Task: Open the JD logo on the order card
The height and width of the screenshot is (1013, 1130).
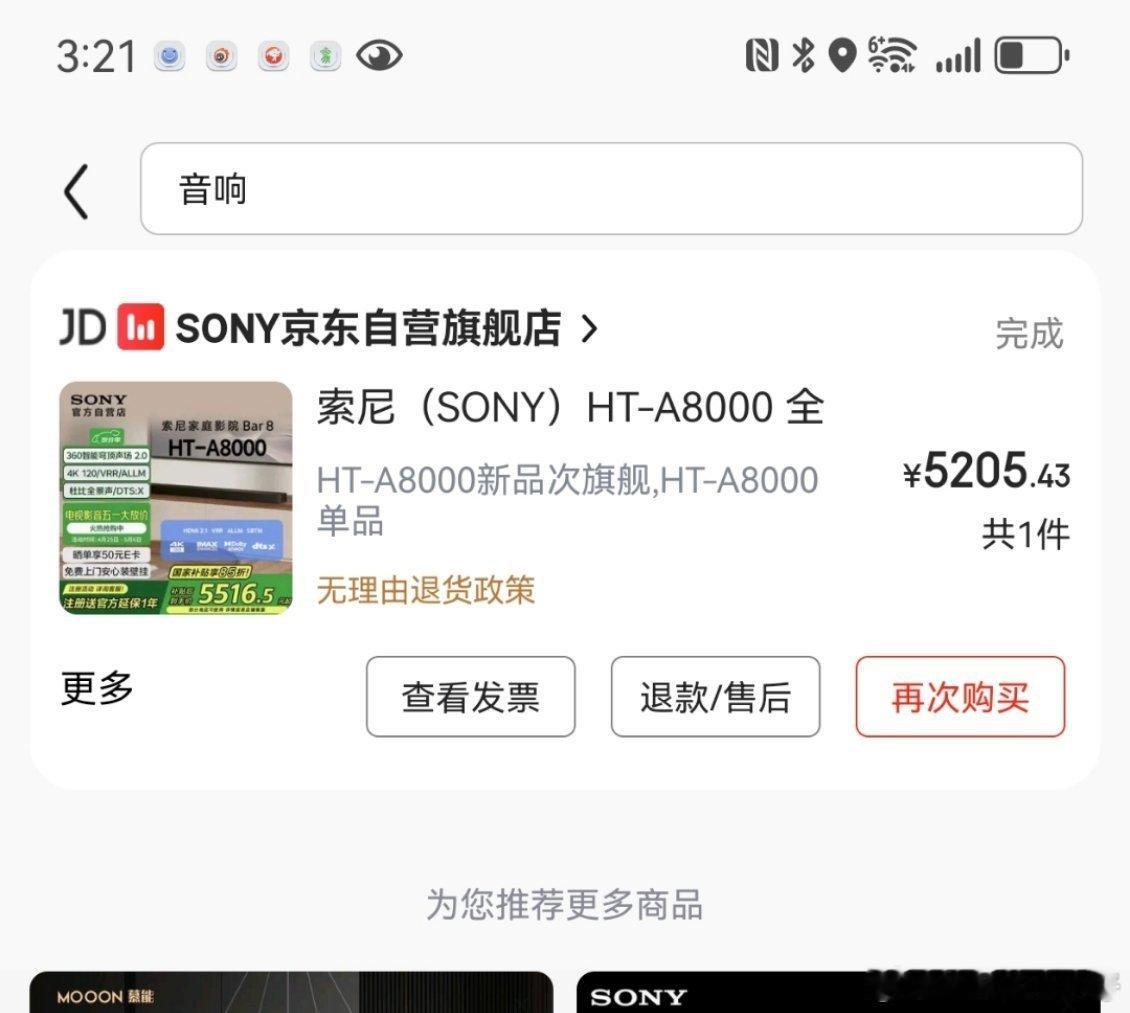Action: pos(83,327)
